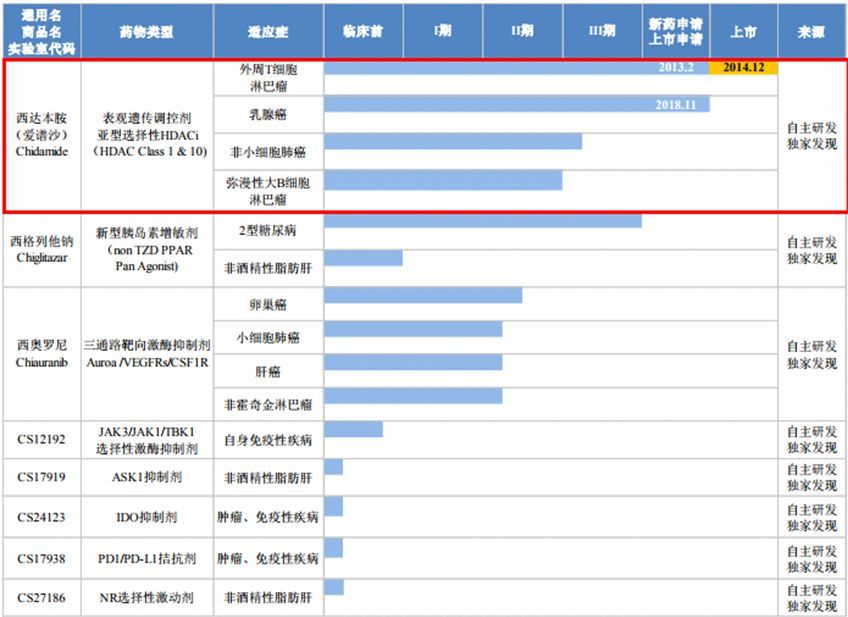Select the 西格列他钠 Chiglitazar drug cell

(42, 249)
